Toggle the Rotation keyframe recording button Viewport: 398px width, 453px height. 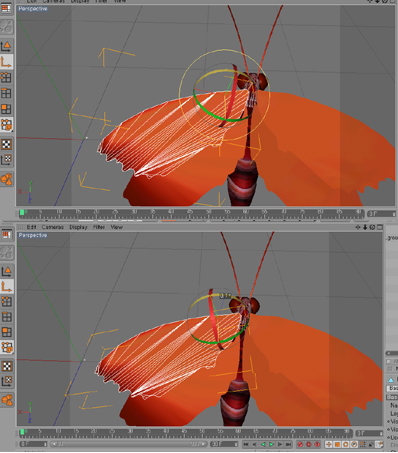[345, 444]
